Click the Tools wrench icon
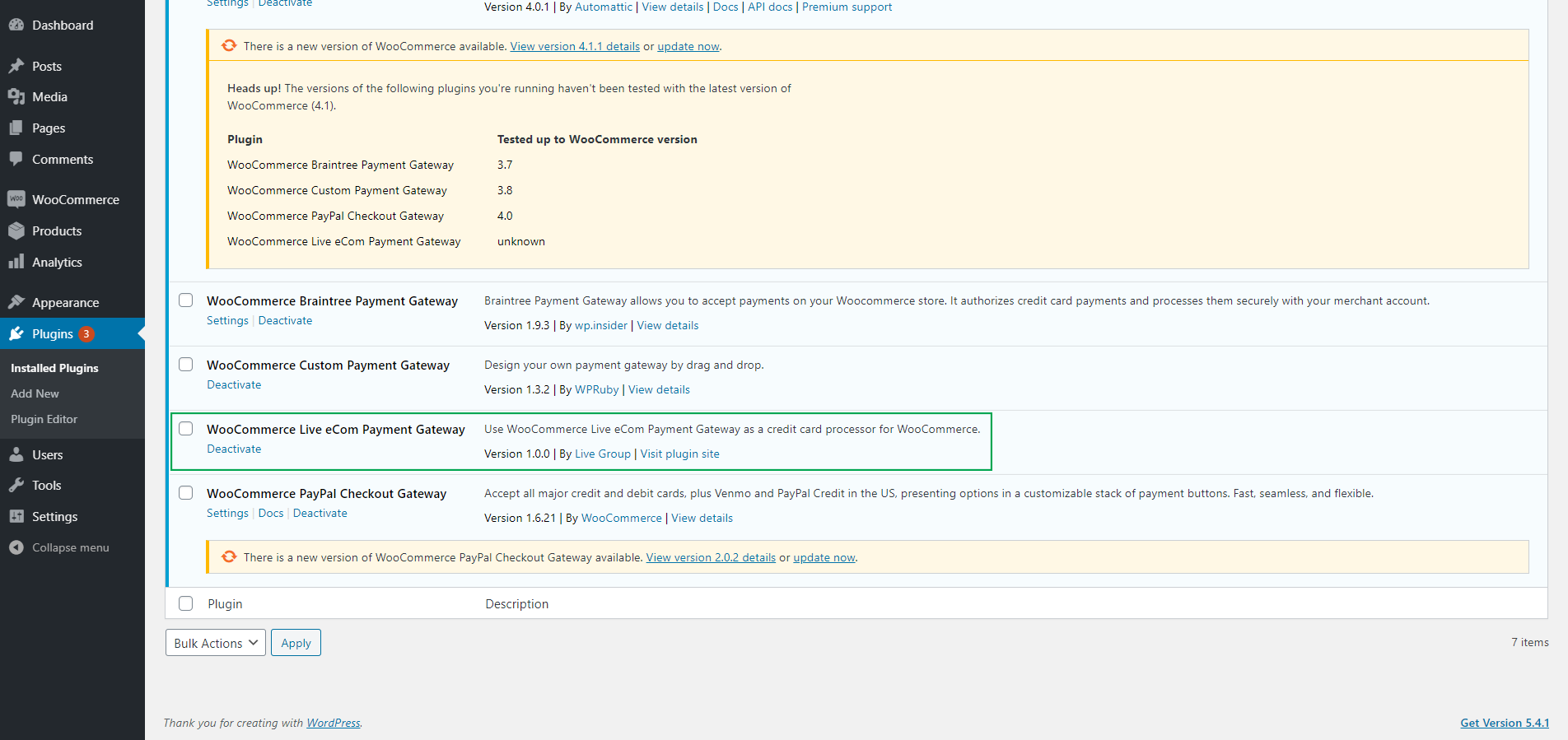 [16, 485]
